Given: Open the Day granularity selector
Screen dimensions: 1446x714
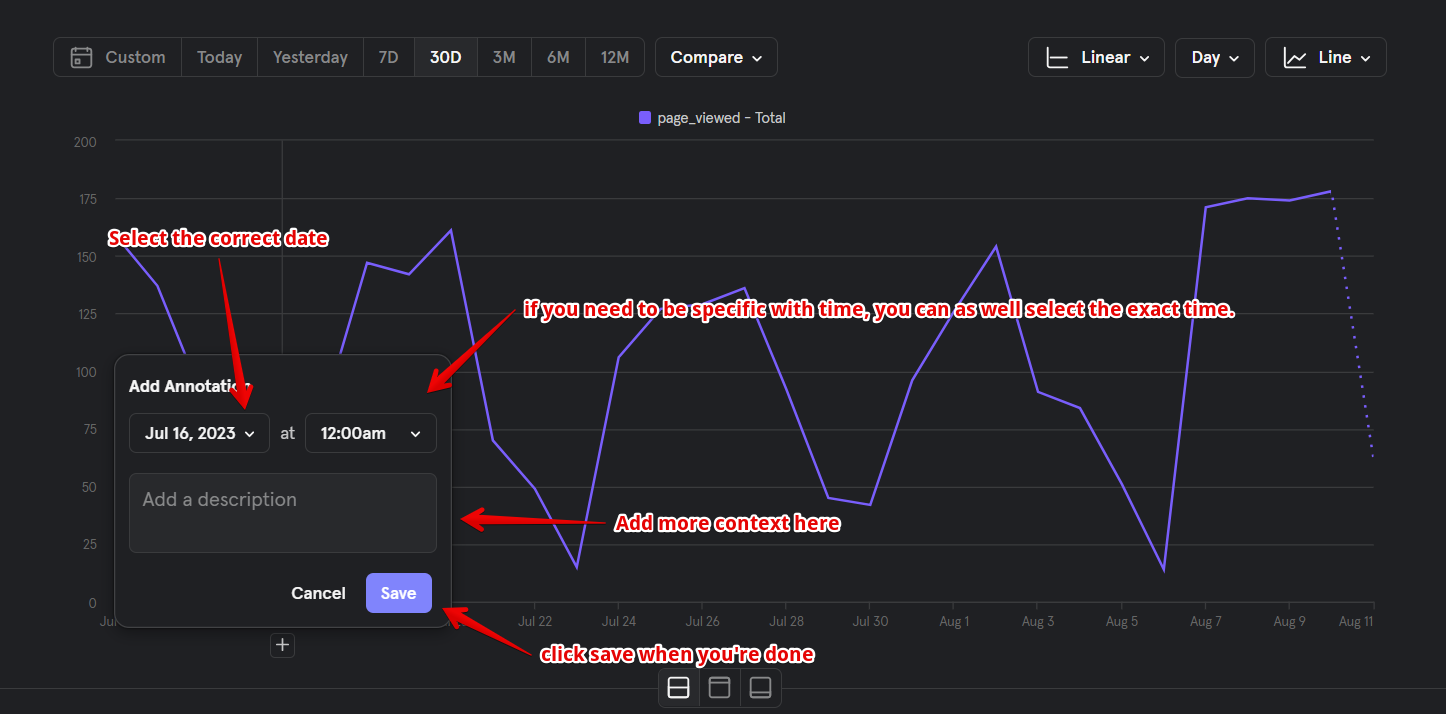Looking at the screenshot, I should click(1214, 57).
